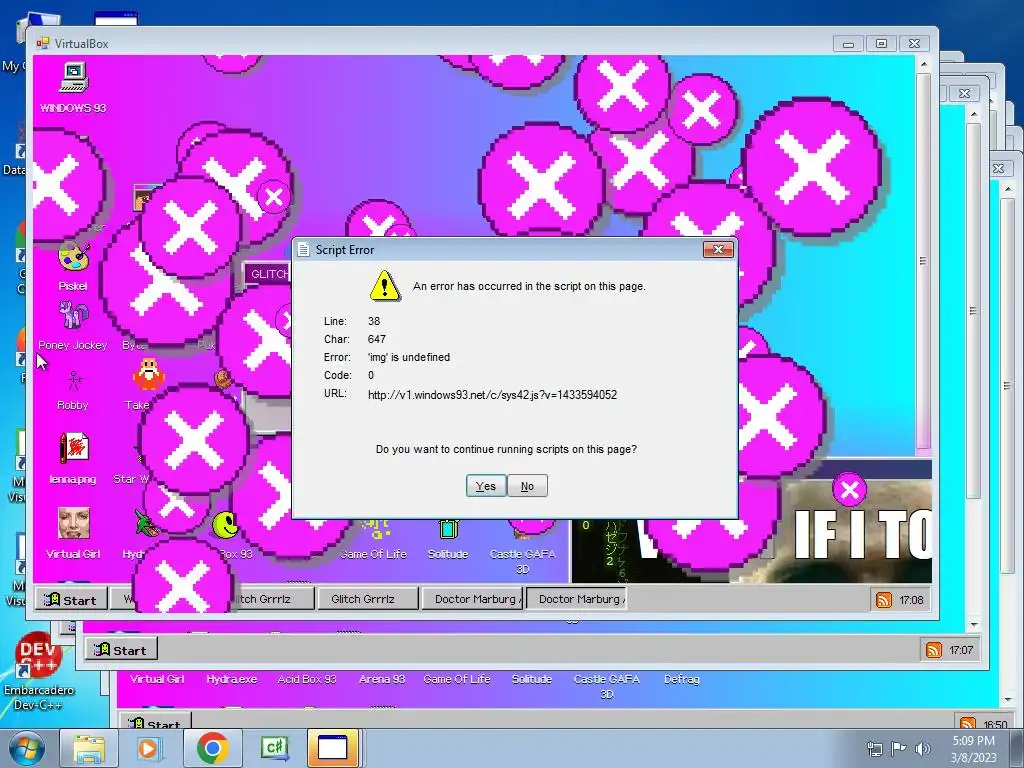Open the yellow smiley Acid Box icon

click(225, 524)
